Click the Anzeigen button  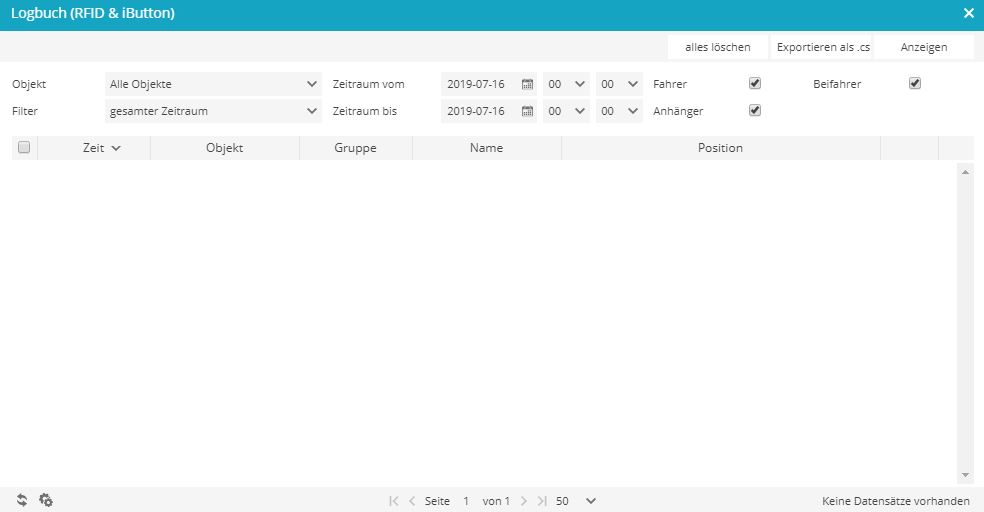click(924, 47)
